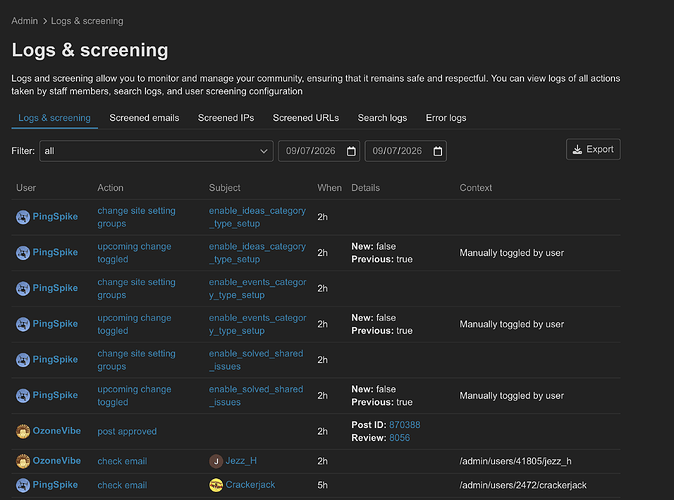Click the Subject column header
The image size is (674, 500).
tap(224, 188)
